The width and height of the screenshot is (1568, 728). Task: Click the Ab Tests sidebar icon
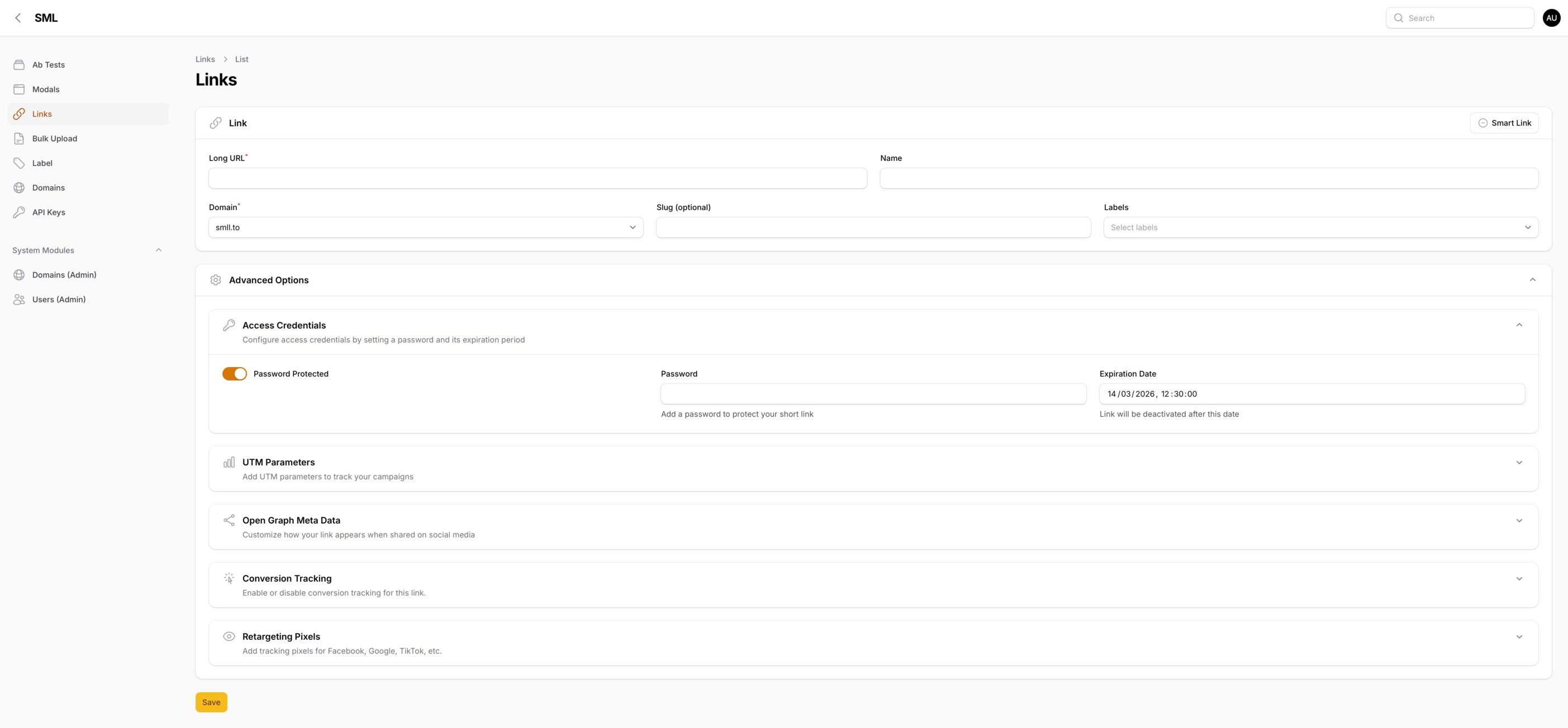(19, 64)
